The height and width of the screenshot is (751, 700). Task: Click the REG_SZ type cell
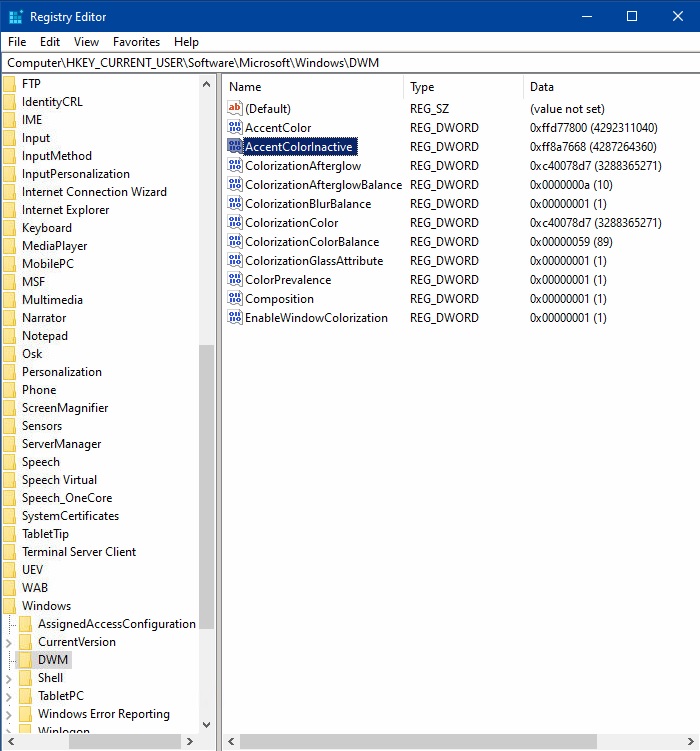[429, 109]
